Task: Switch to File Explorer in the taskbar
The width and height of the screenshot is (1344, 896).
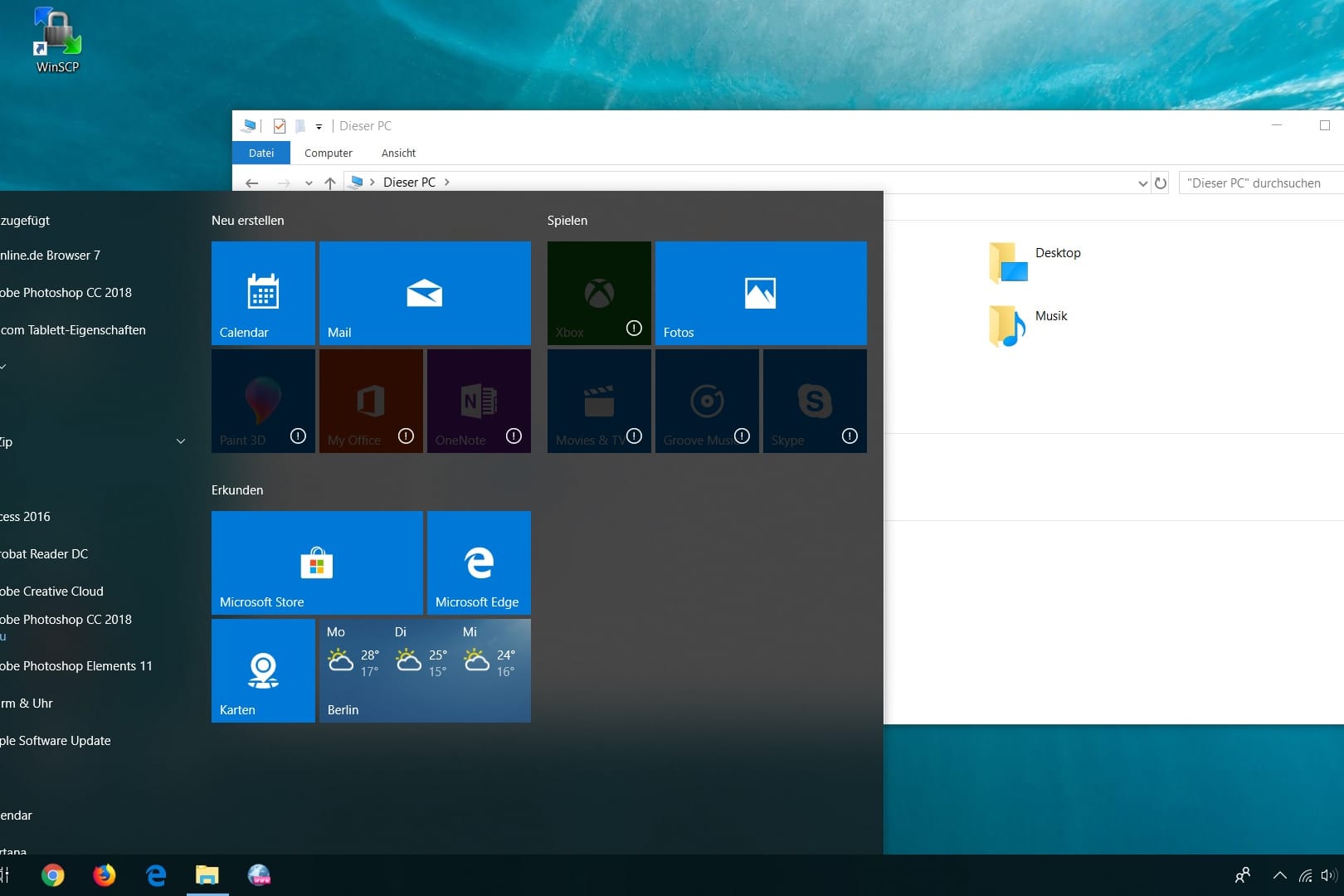Action: click(x=207, y=875)
